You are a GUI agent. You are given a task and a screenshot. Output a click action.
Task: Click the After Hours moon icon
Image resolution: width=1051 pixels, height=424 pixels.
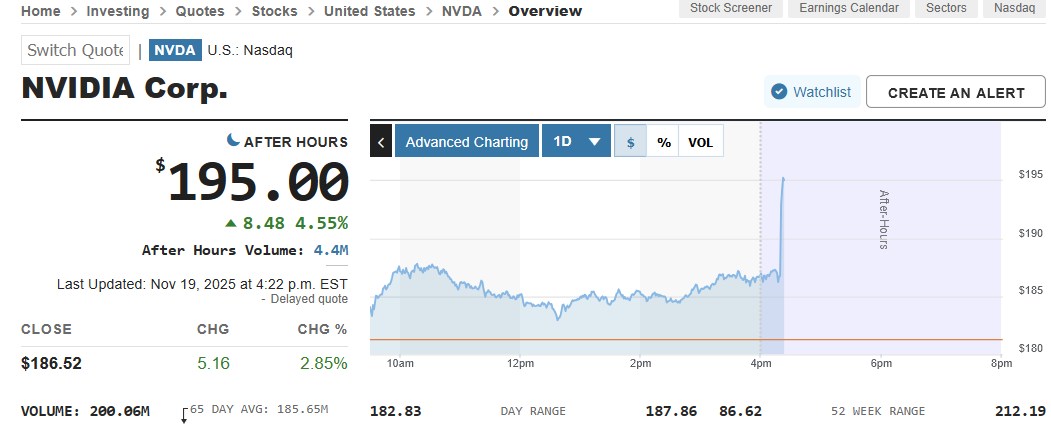[x=233, y=141]
